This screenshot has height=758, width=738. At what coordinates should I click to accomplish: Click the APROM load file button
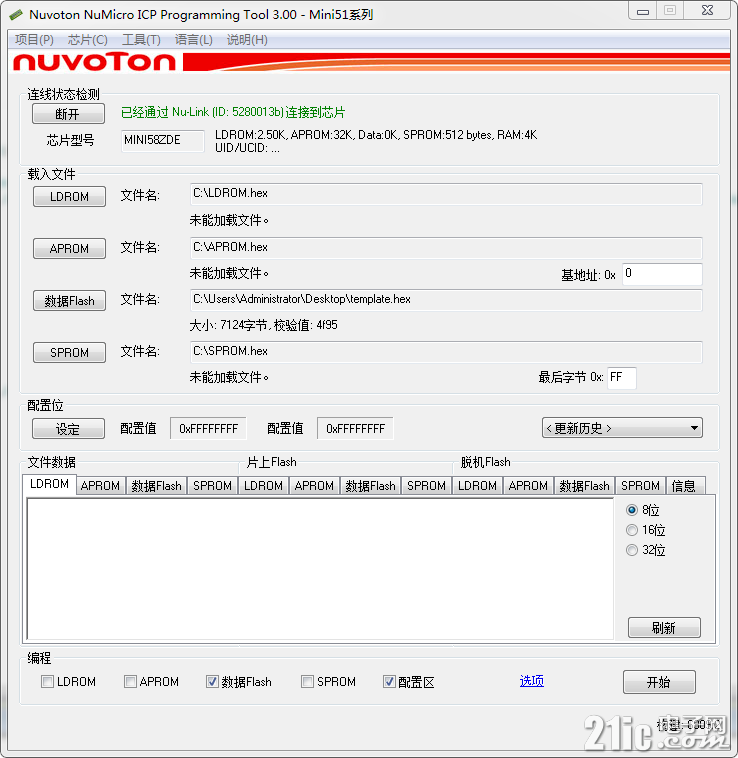coord(69,248)
